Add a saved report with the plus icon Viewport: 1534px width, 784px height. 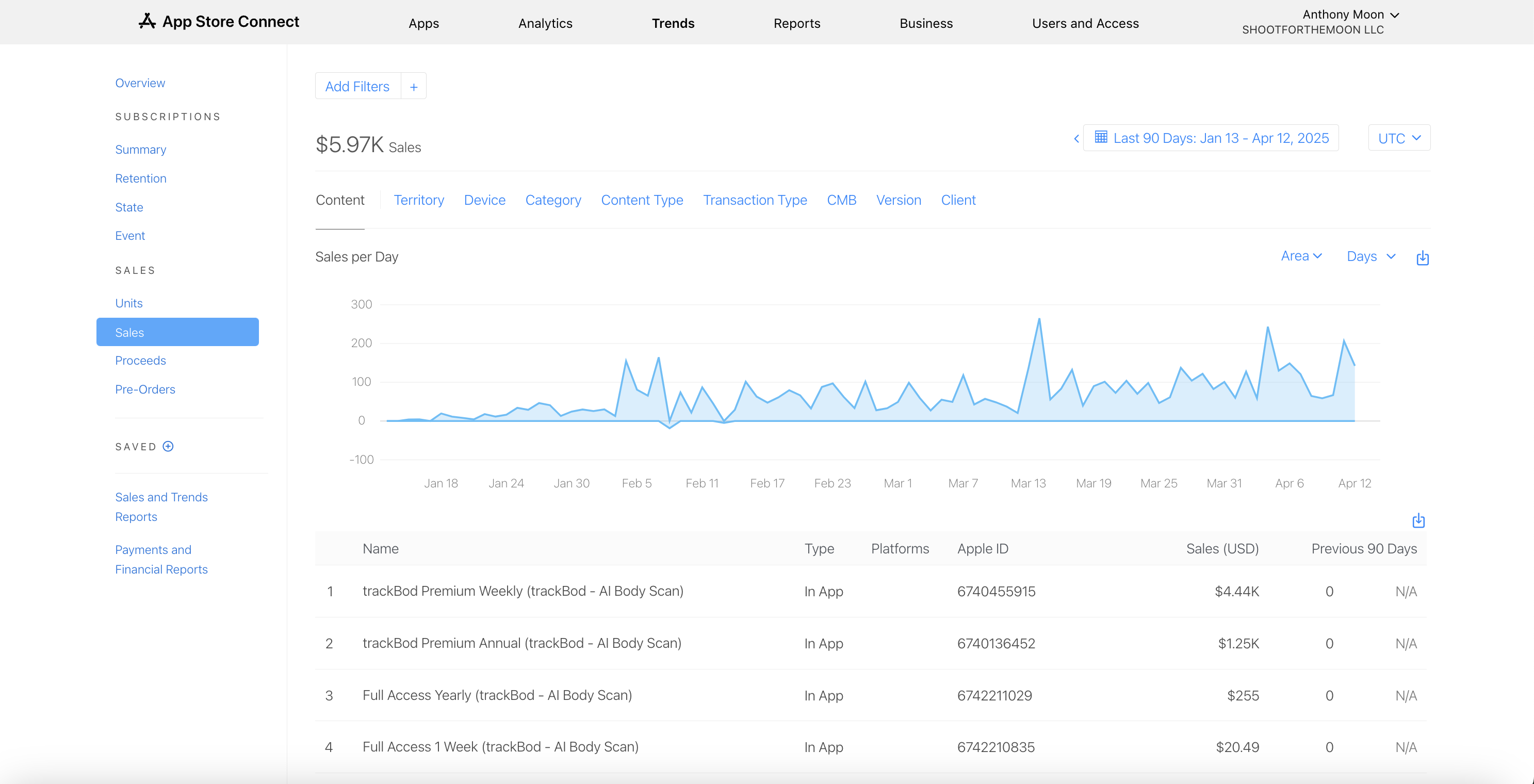pyautogui.click(x=168, y=447)
